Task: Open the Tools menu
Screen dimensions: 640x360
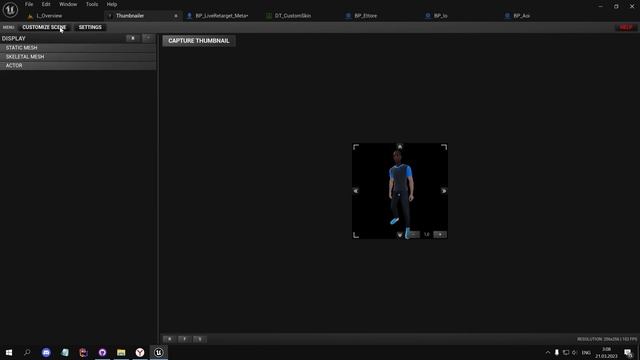Action: (92, 4)
